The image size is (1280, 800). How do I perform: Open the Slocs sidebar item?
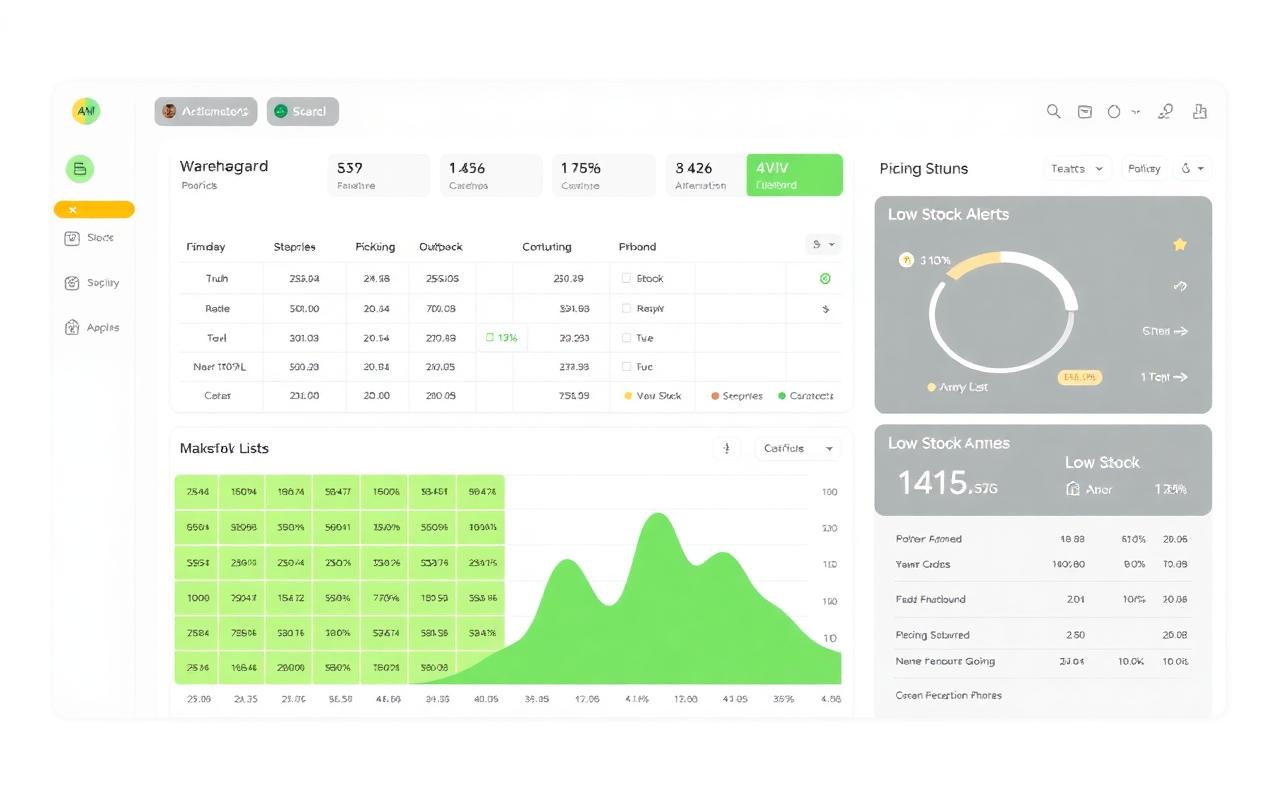pos(90,238)
